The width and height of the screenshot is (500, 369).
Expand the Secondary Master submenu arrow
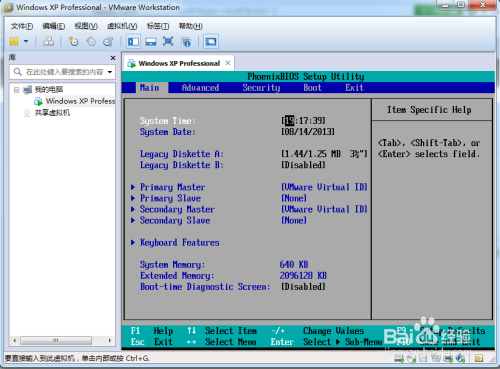point(133,209)
